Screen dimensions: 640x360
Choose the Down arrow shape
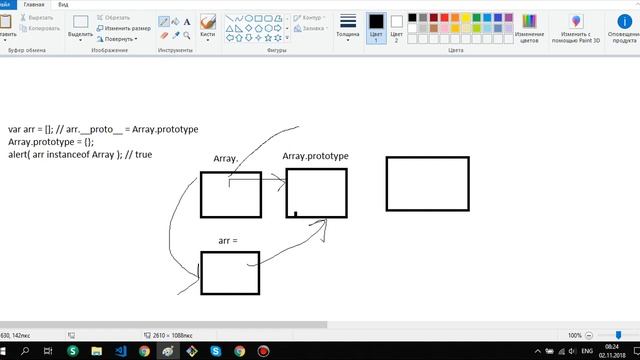[x=249, y=38]
